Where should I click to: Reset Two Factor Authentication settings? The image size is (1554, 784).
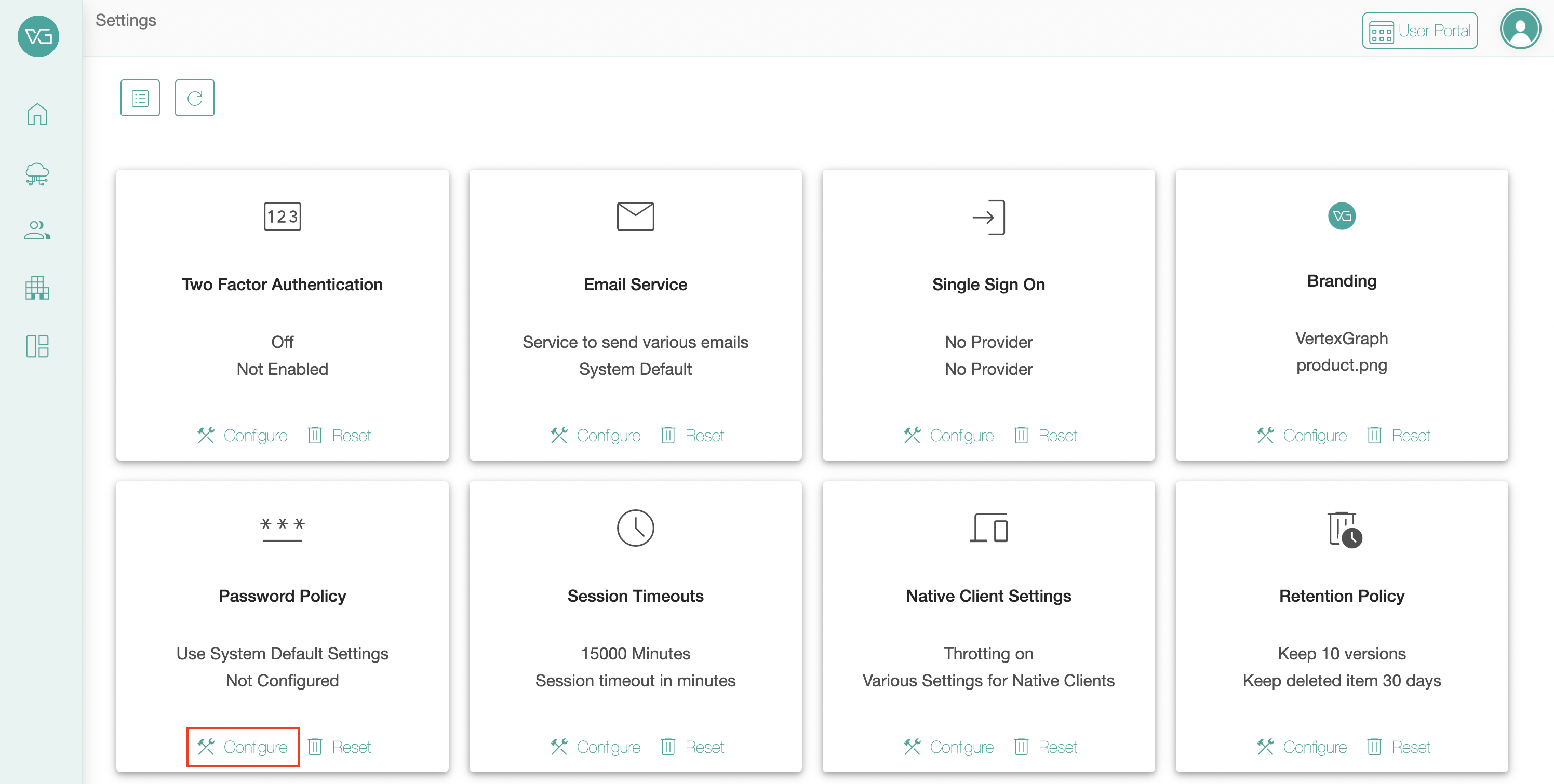(x=339, y=435)
